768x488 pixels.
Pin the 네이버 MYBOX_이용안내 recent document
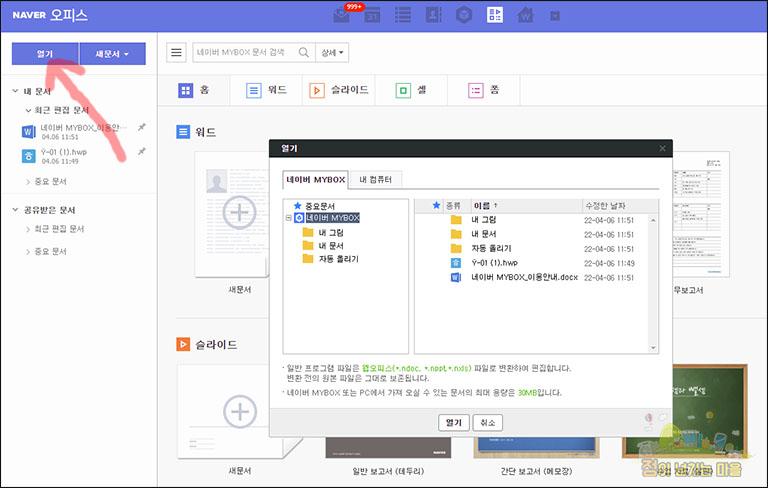pos(142,127)
